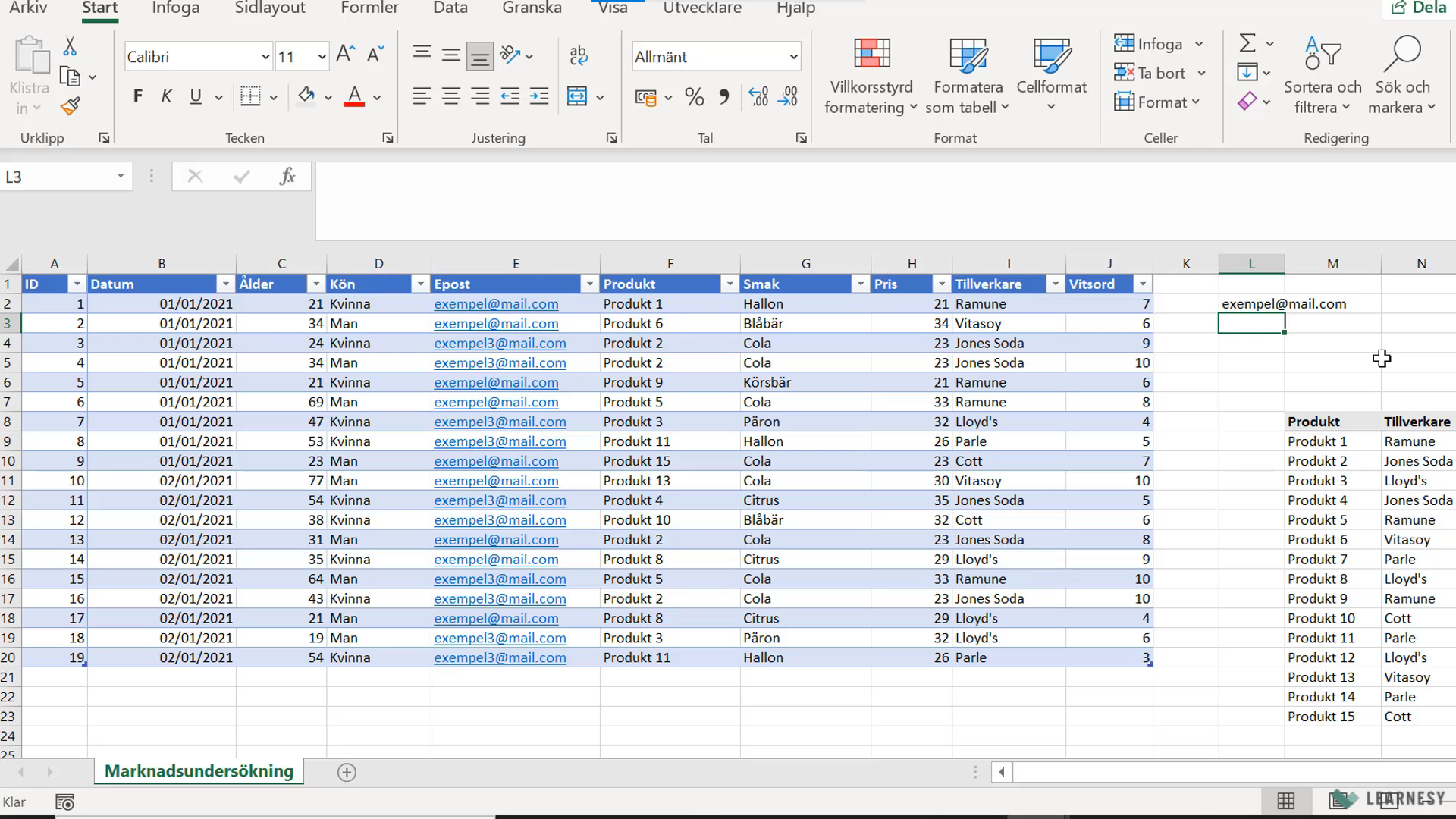The width and height of the screenshot is (1456, 819).
Task: Click the increase decimal icon
Action: tap(758, 97)
